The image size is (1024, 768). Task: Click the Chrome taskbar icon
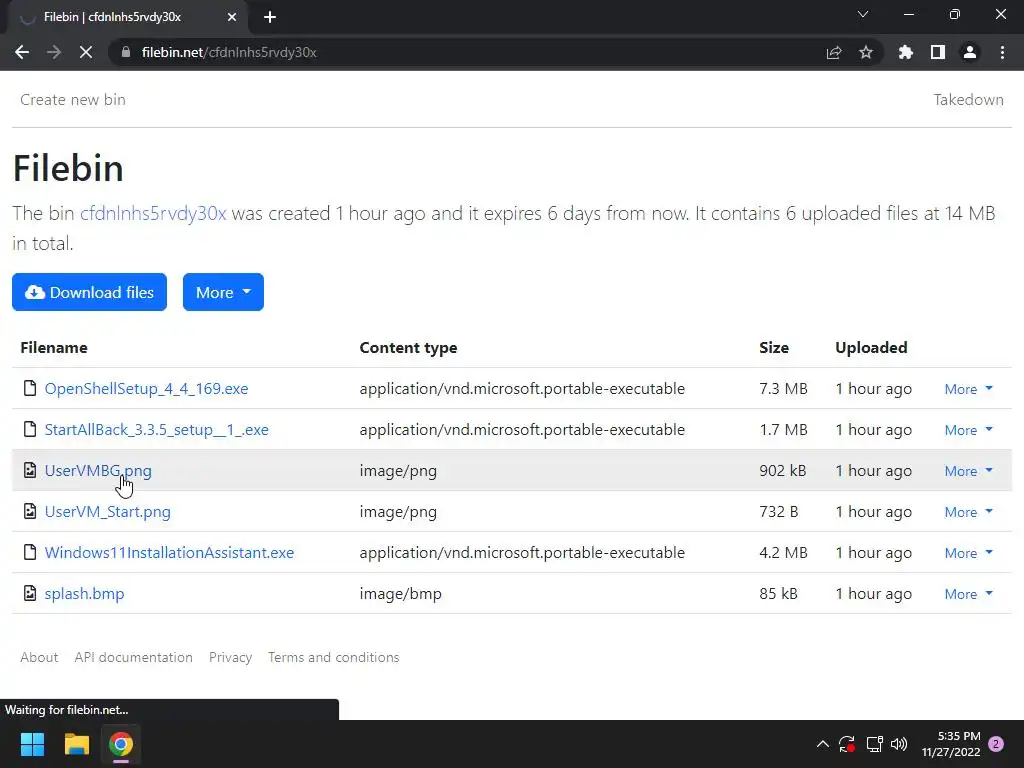click(x=121, y=744)
